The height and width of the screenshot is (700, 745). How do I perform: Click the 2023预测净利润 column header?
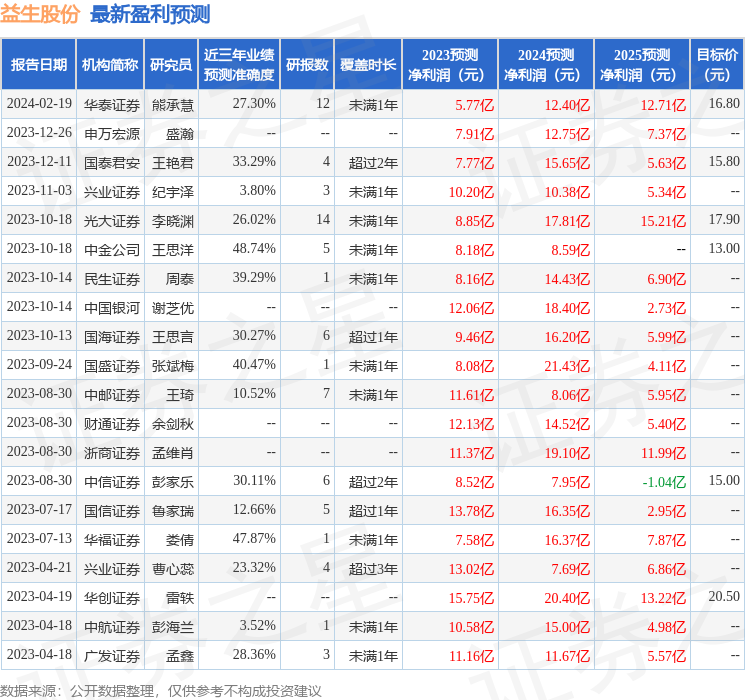coord(449,65)
